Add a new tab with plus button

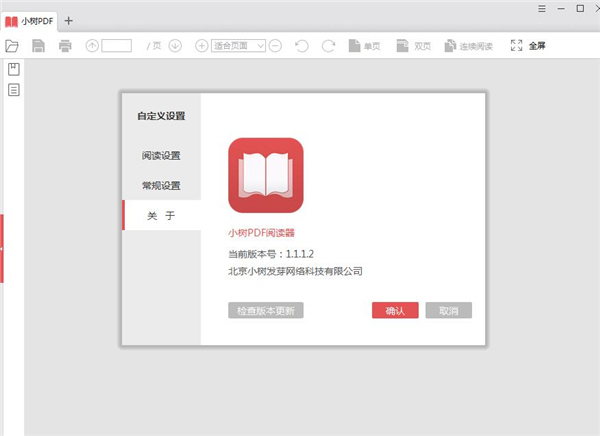[68, 21]
